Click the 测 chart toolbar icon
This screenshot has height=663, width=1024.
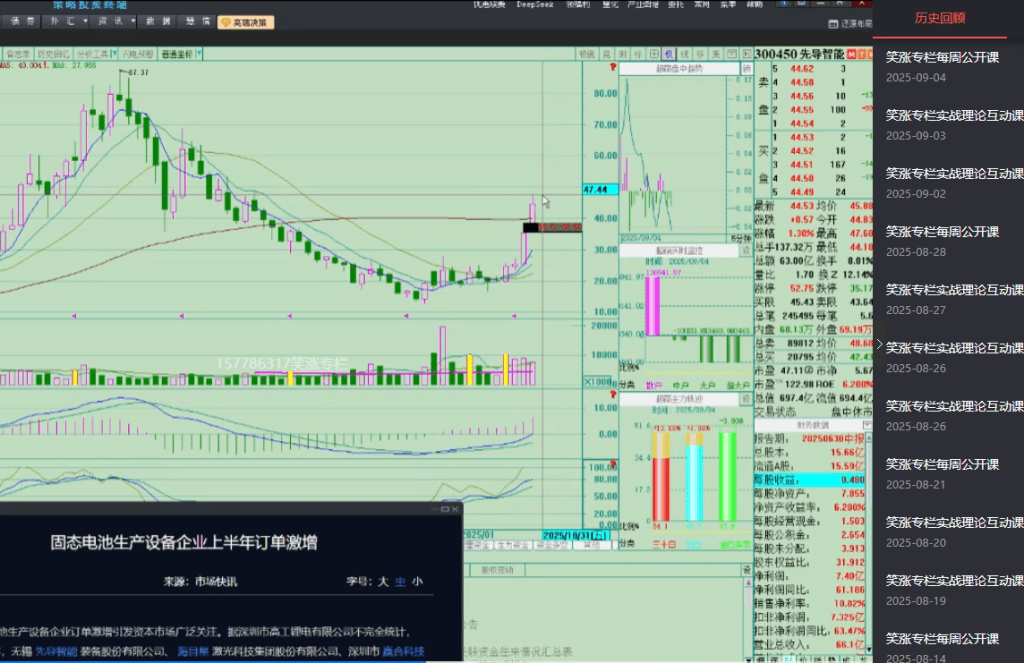coord(622,54)
